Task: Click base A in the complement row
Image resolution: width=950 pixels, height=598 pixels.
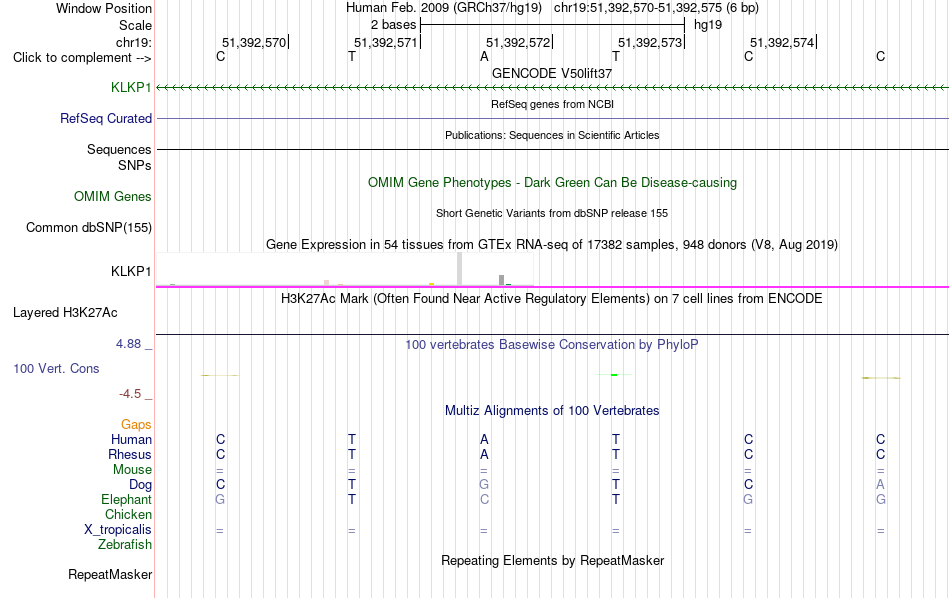Action: 484,56
